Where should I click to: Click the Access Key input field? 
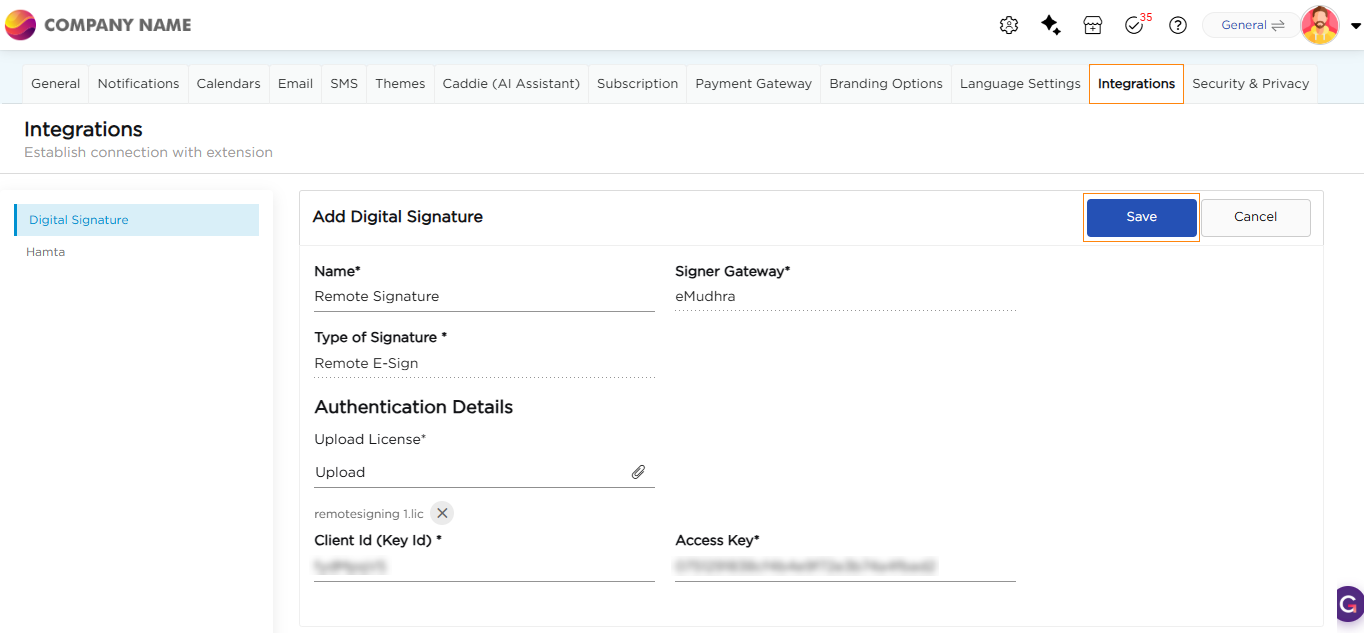[x=845, y=567]
